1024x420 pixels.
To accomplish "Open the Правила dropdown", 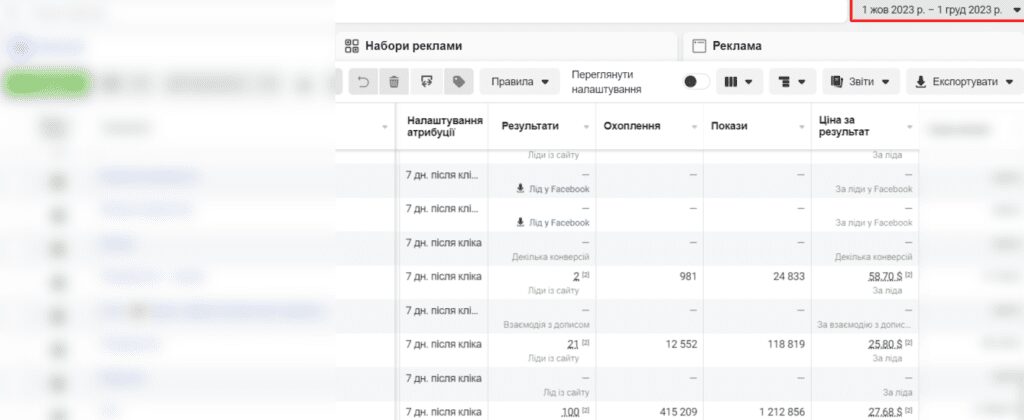I will [x=520, y=82].
